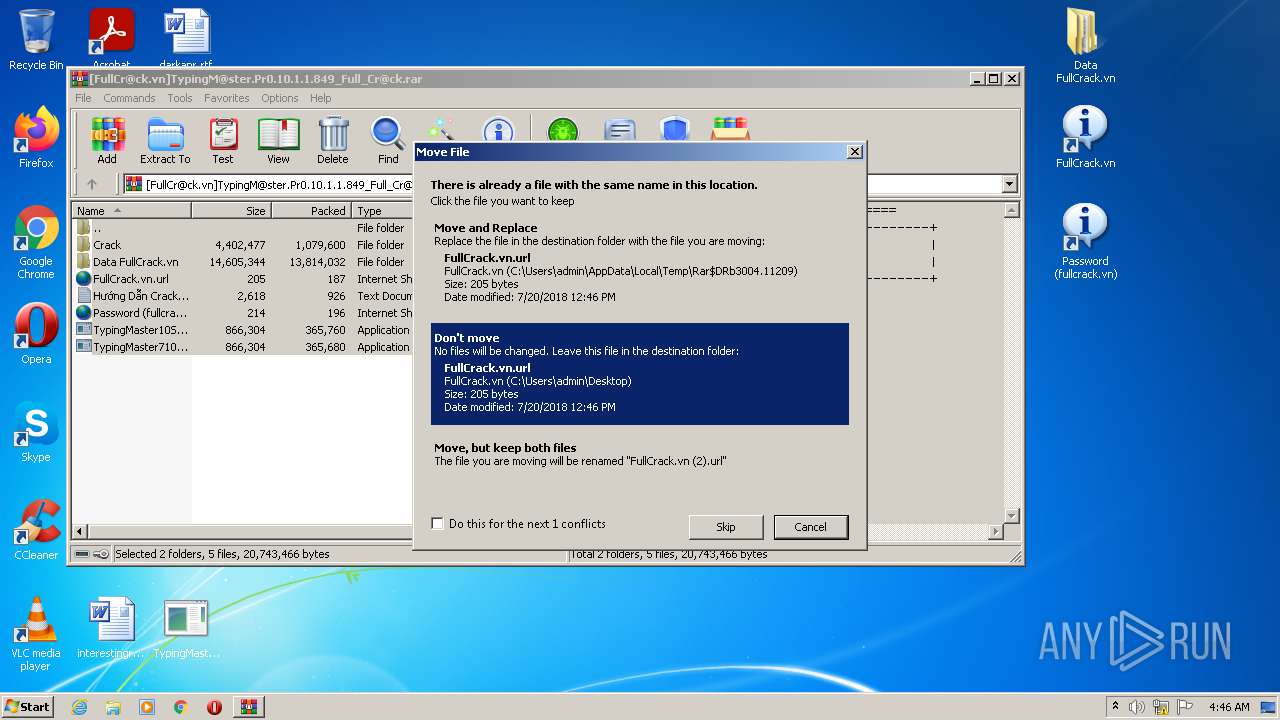
Task: Sort by the Packed column header
Action: click(x=310, y=211)
